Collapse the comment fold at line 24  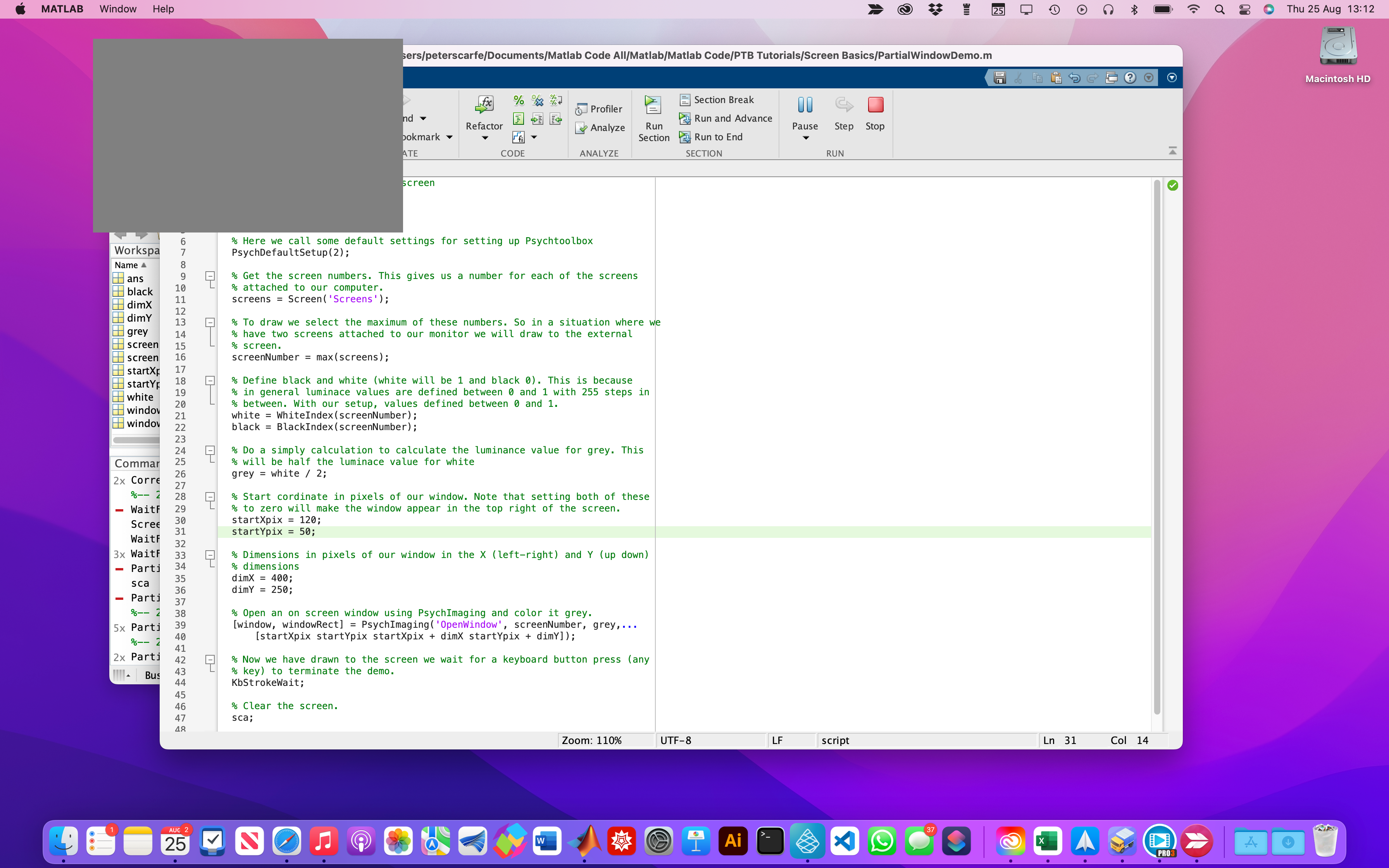[x=210, y=451]
